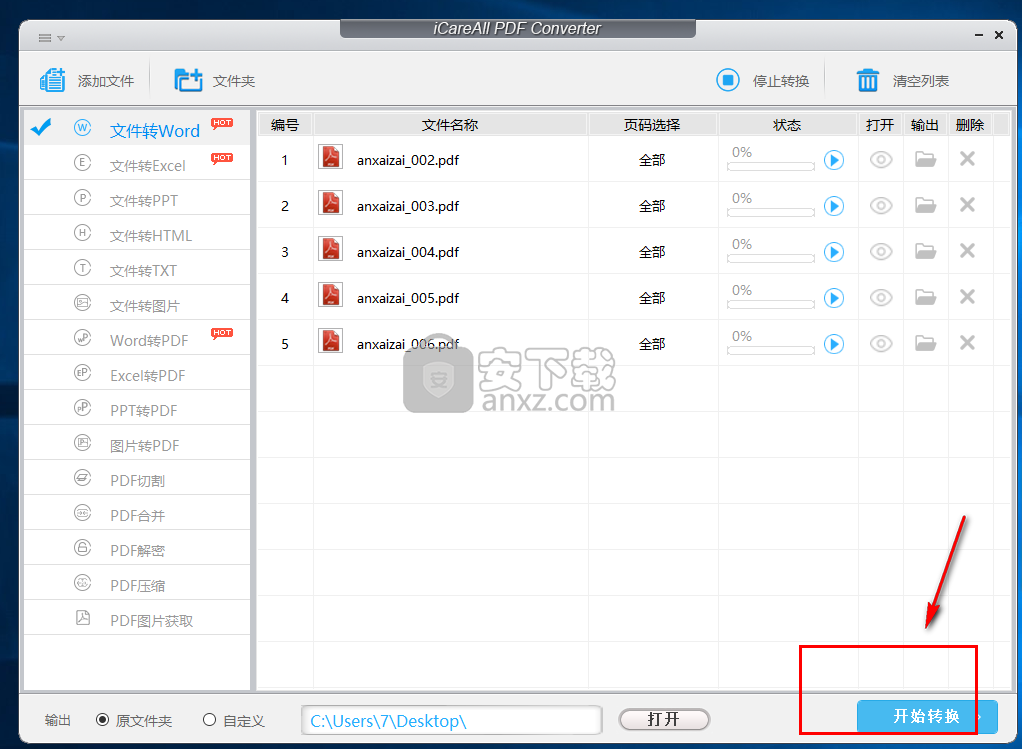Open the PDF切割 split tool
The width and height of the screenshot is (1022, 749).
point(137,478)
